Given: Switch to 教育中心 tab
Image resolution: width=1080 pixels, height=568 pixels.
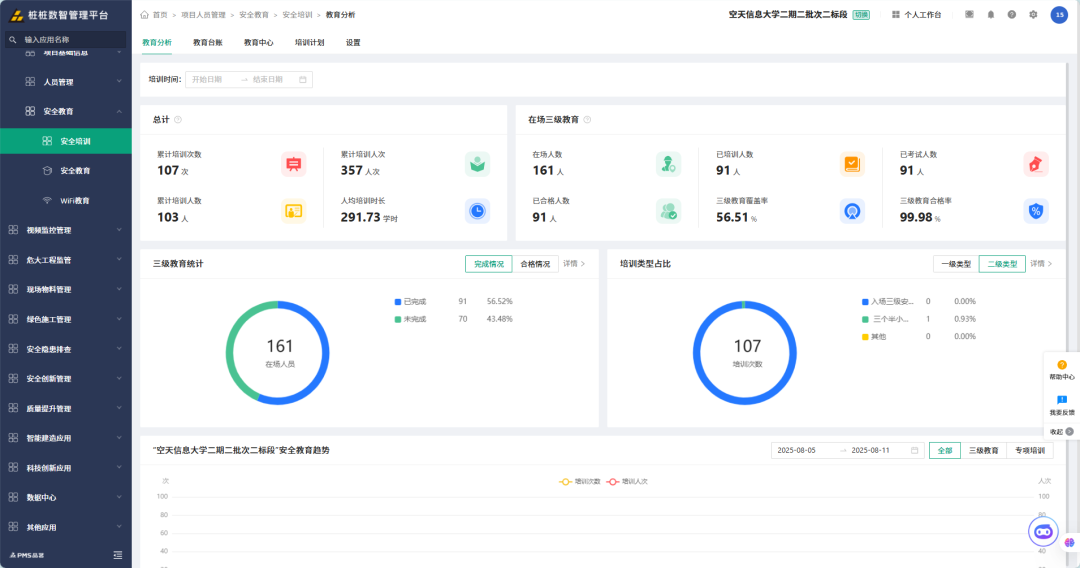Looking at the screenshot, I should [x=258, y=43].
